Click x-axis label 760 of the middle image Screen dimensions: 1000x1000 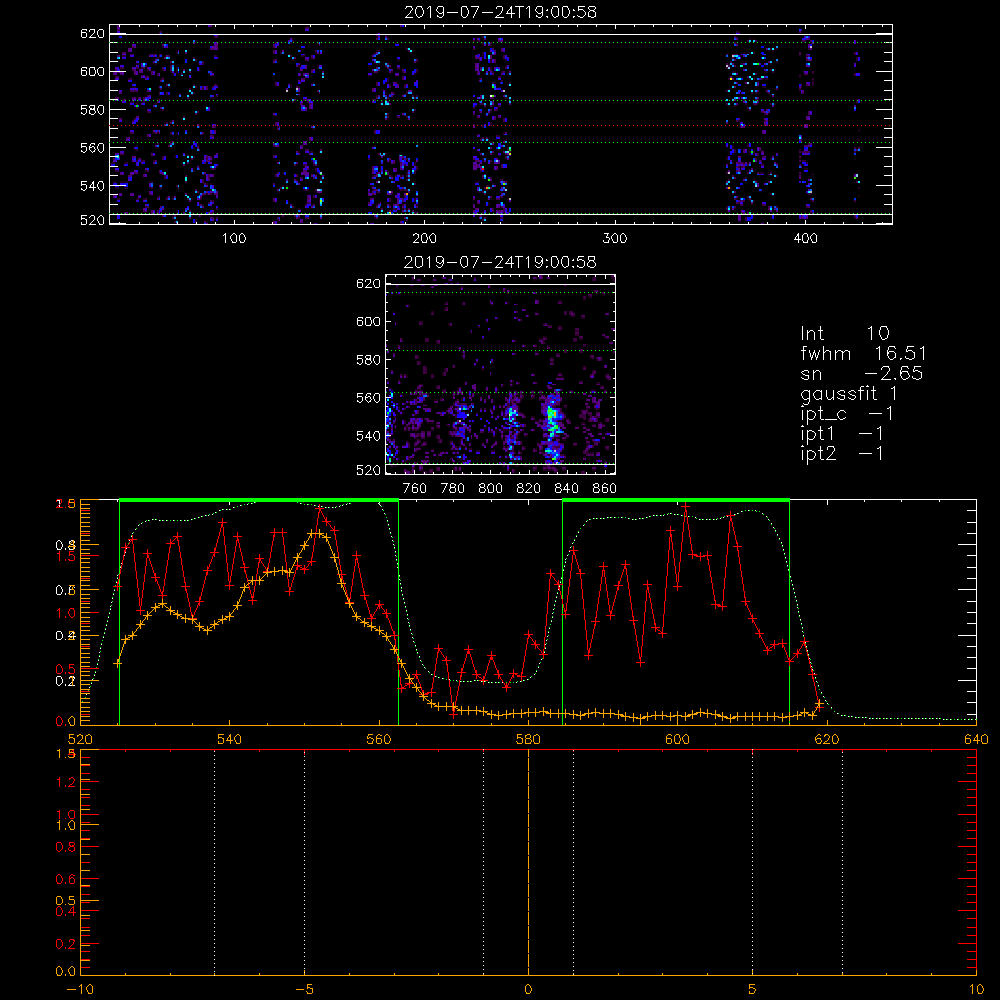click(415, 489)
